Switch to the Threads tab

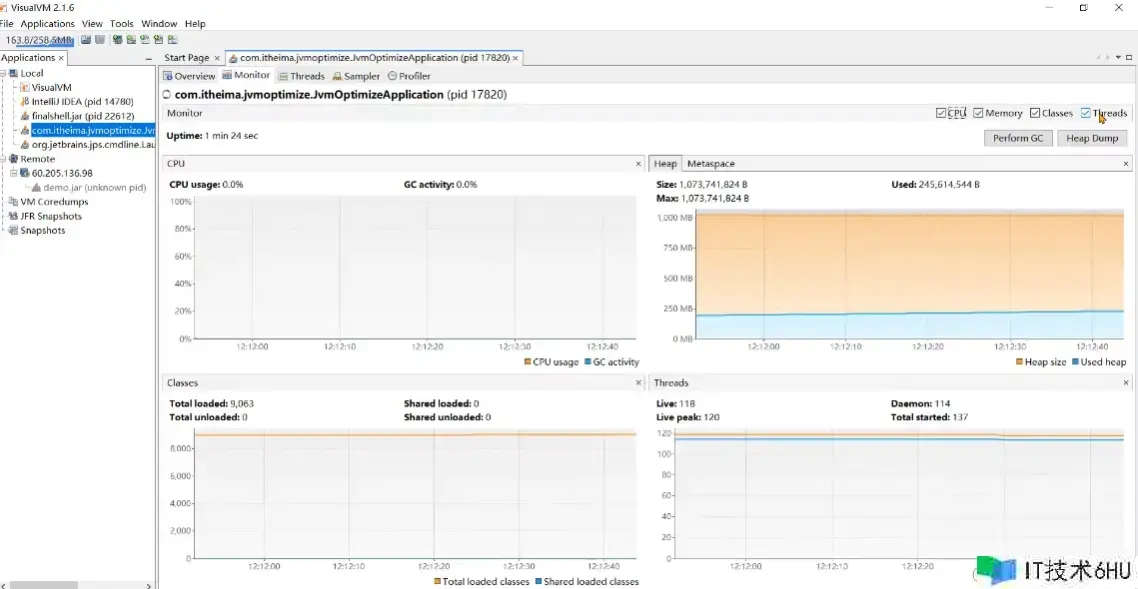pyautogui.click(x=302, y=76)
